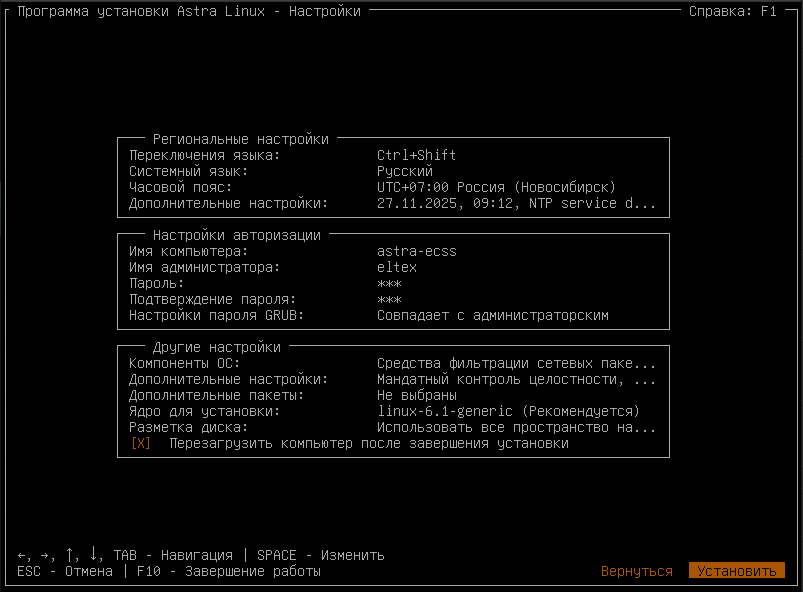Open the Переключения языка setting

[x=416, y=155]
